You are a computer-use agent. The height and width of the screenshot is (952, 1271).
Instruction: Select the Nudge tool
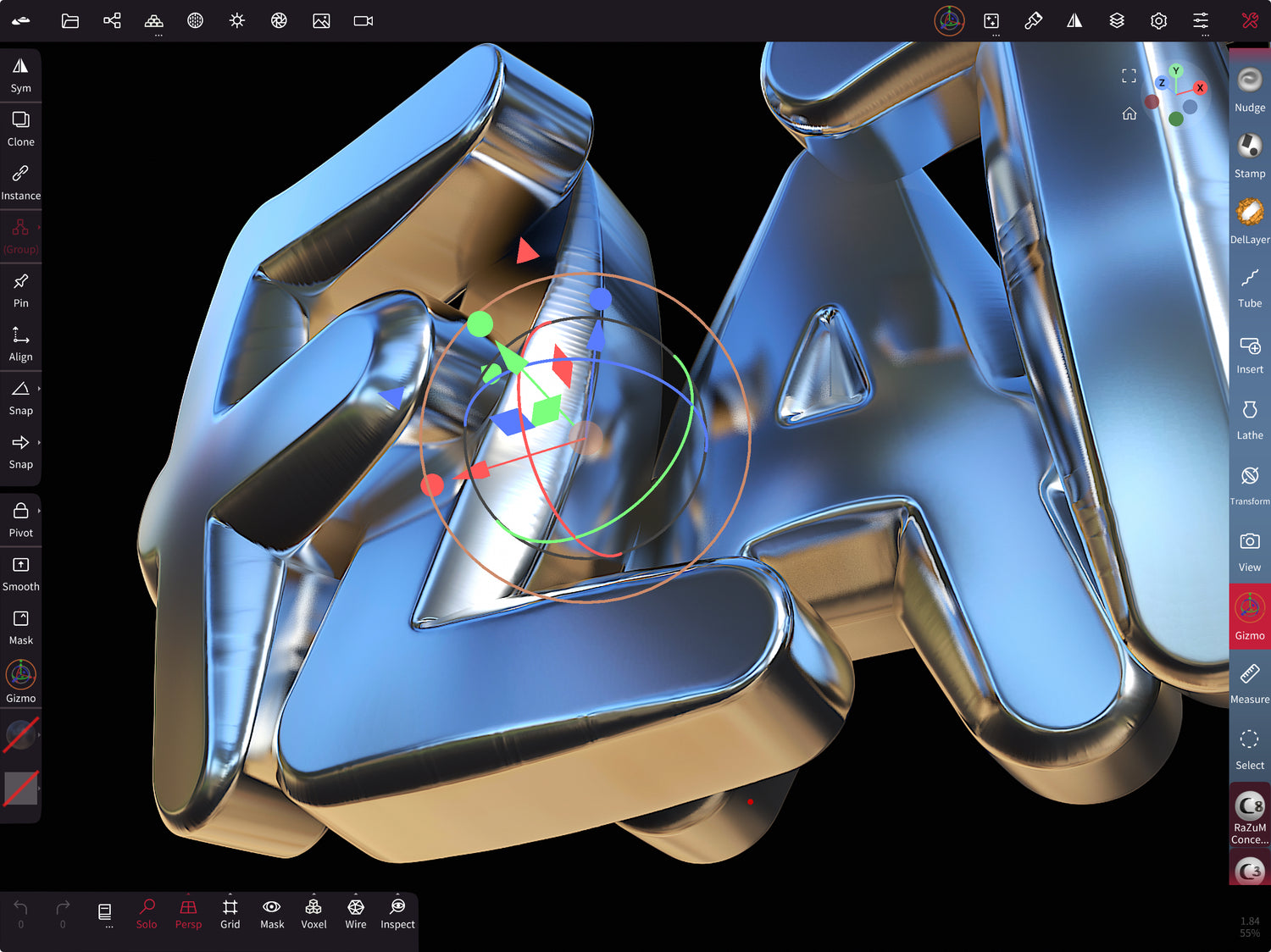pyautogui.click(x=1249, y=90)
